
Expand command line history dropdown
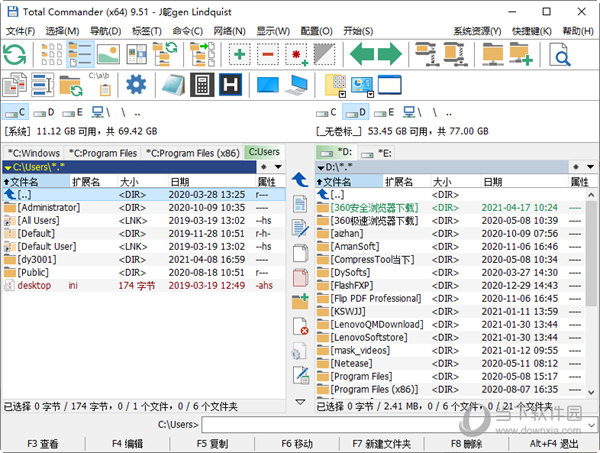(x=591, y=425)
